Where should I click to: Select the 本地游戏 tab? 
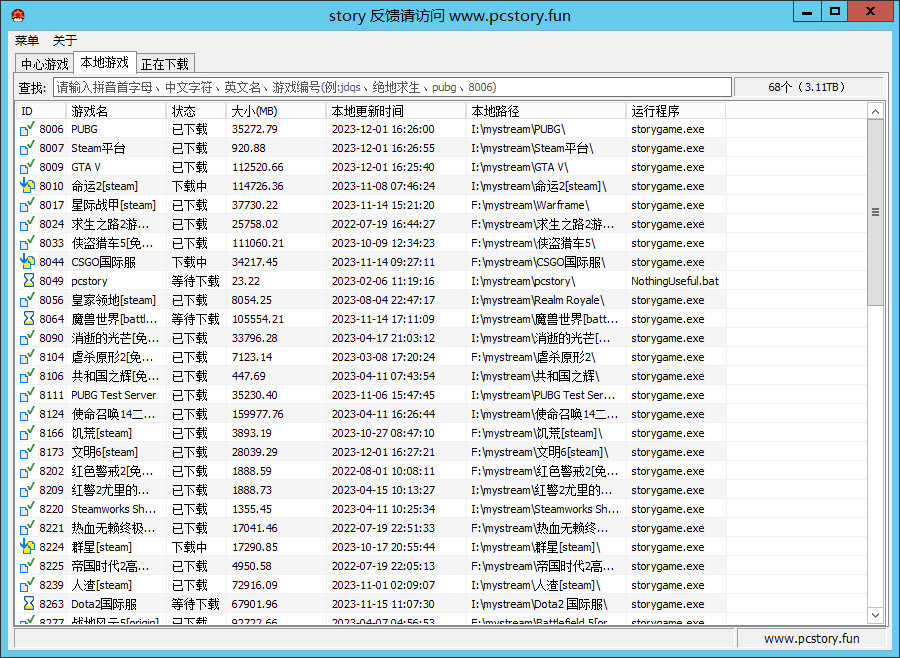(104, 62)
